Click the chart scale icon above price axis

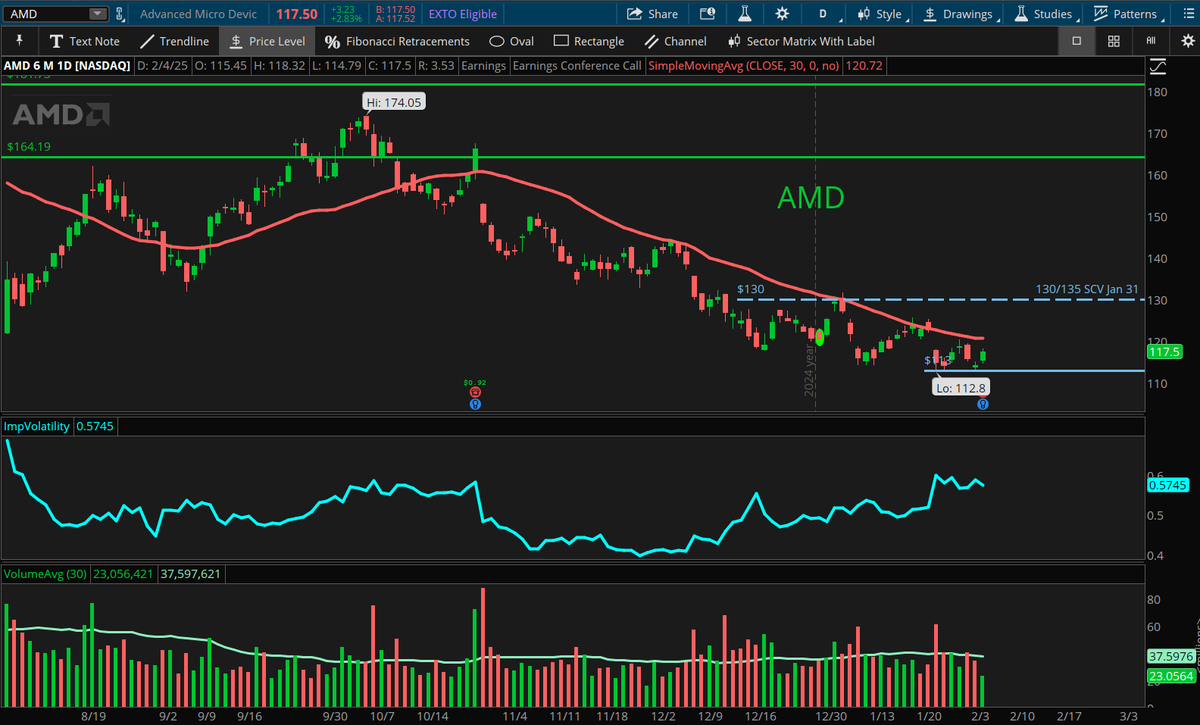pos(1158,67)
